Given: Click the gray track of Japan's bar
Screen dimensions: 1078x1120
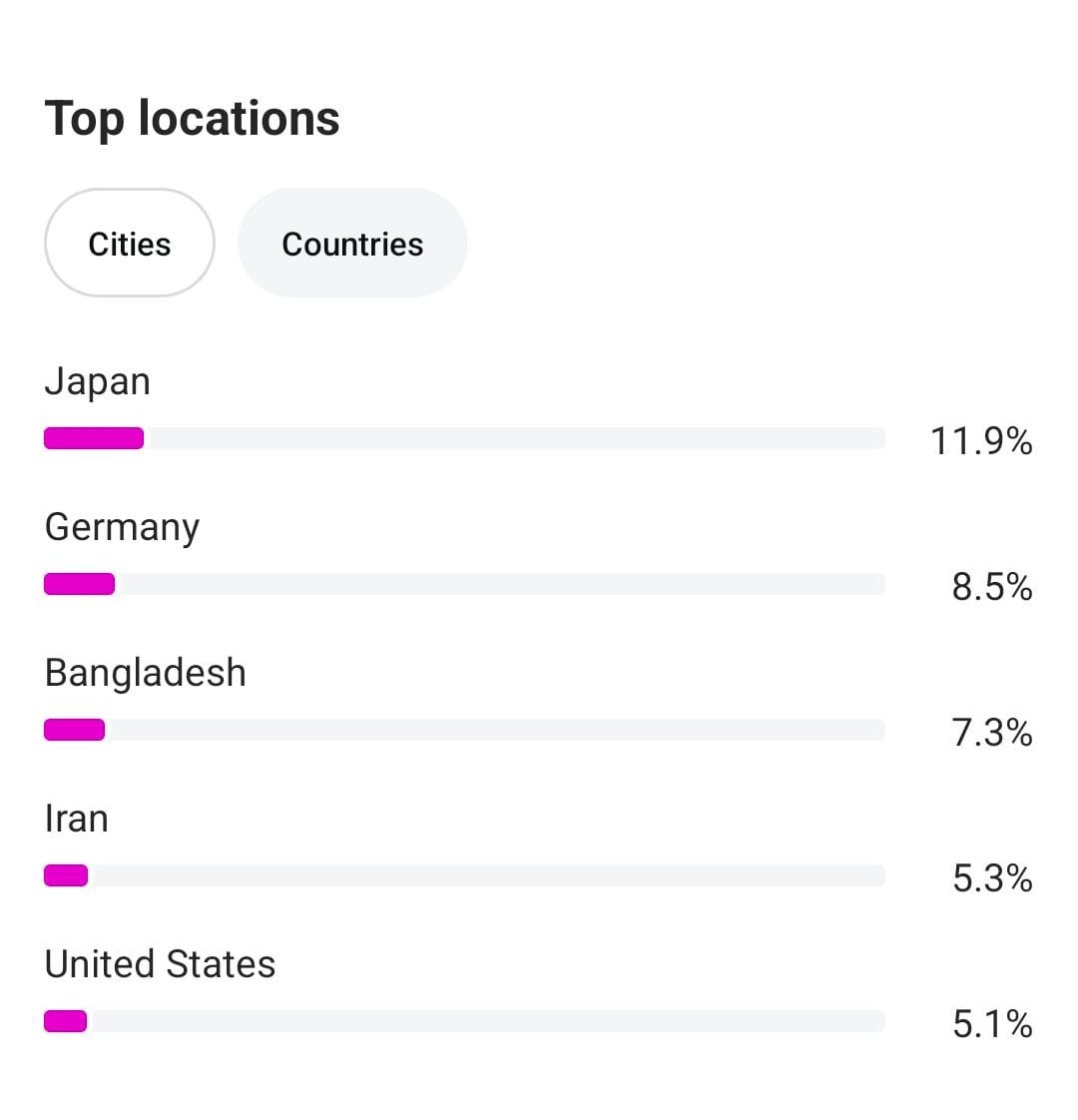Looking at the screenshot, I should [x=514, y=438].
